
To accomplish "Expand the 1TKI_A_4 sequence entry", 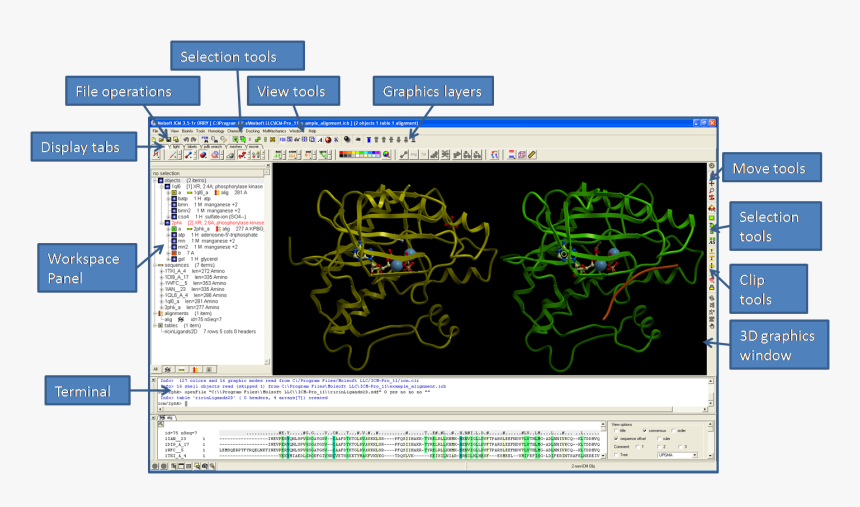I will [x=162, y=270].
